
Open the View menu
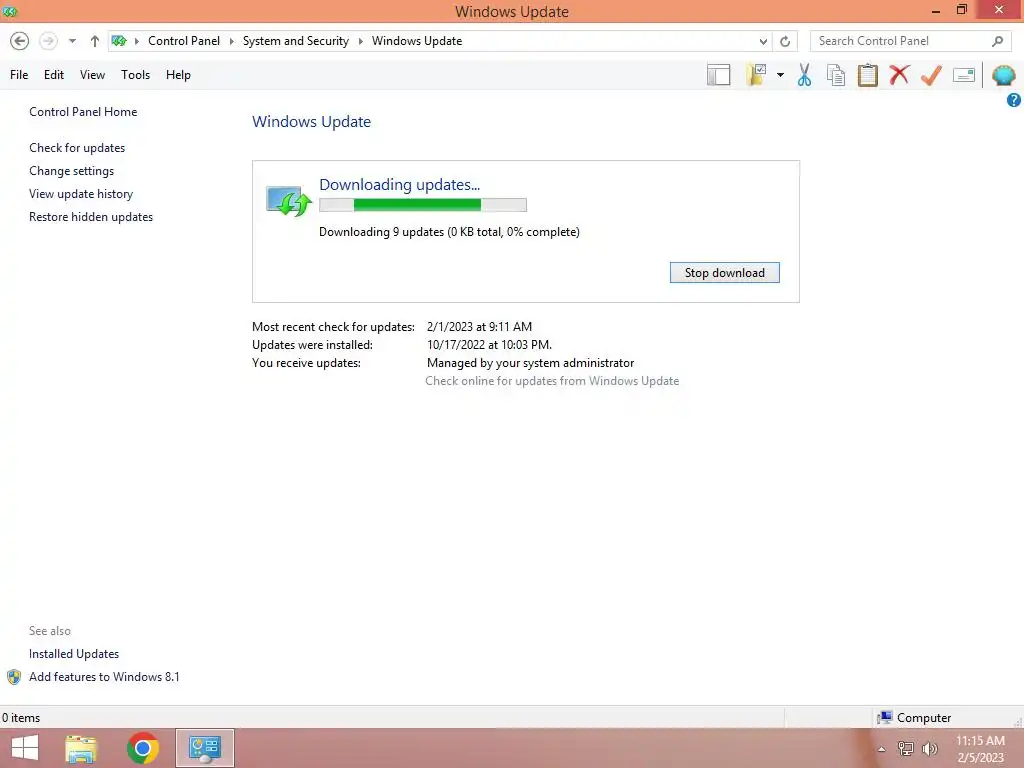92,75
